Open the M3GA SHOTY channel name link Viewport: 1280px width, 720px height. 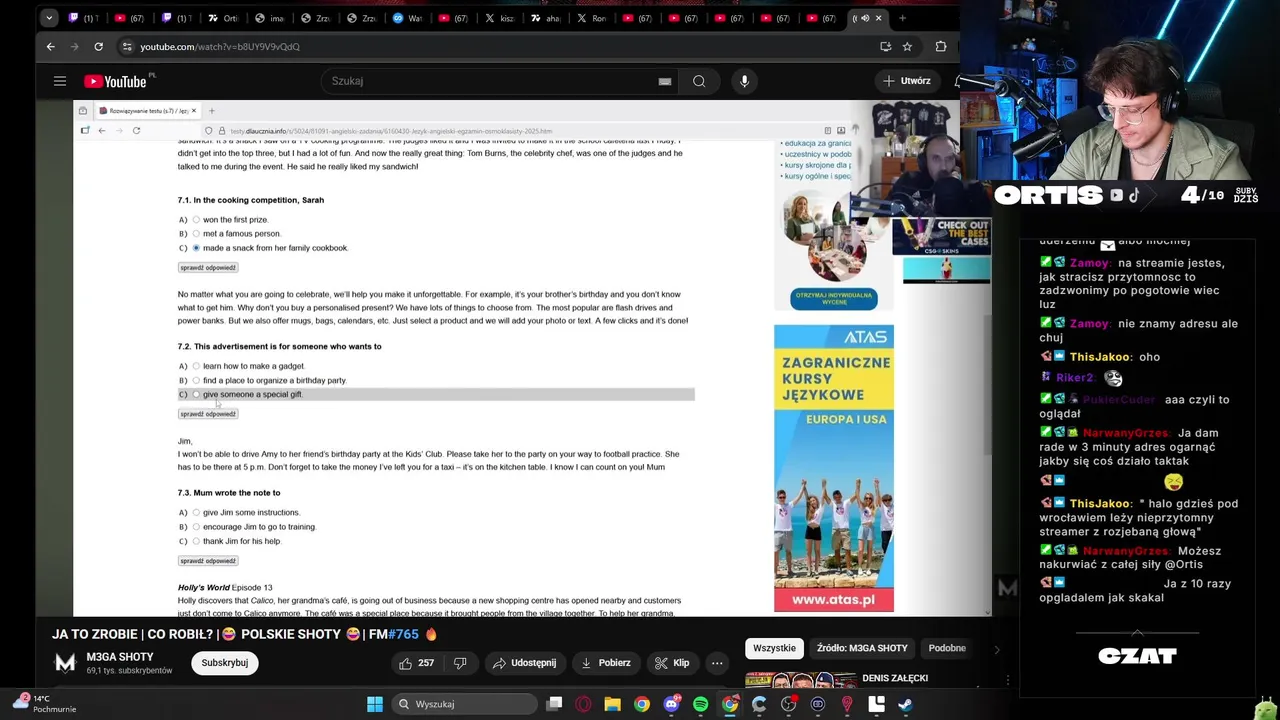120,657
